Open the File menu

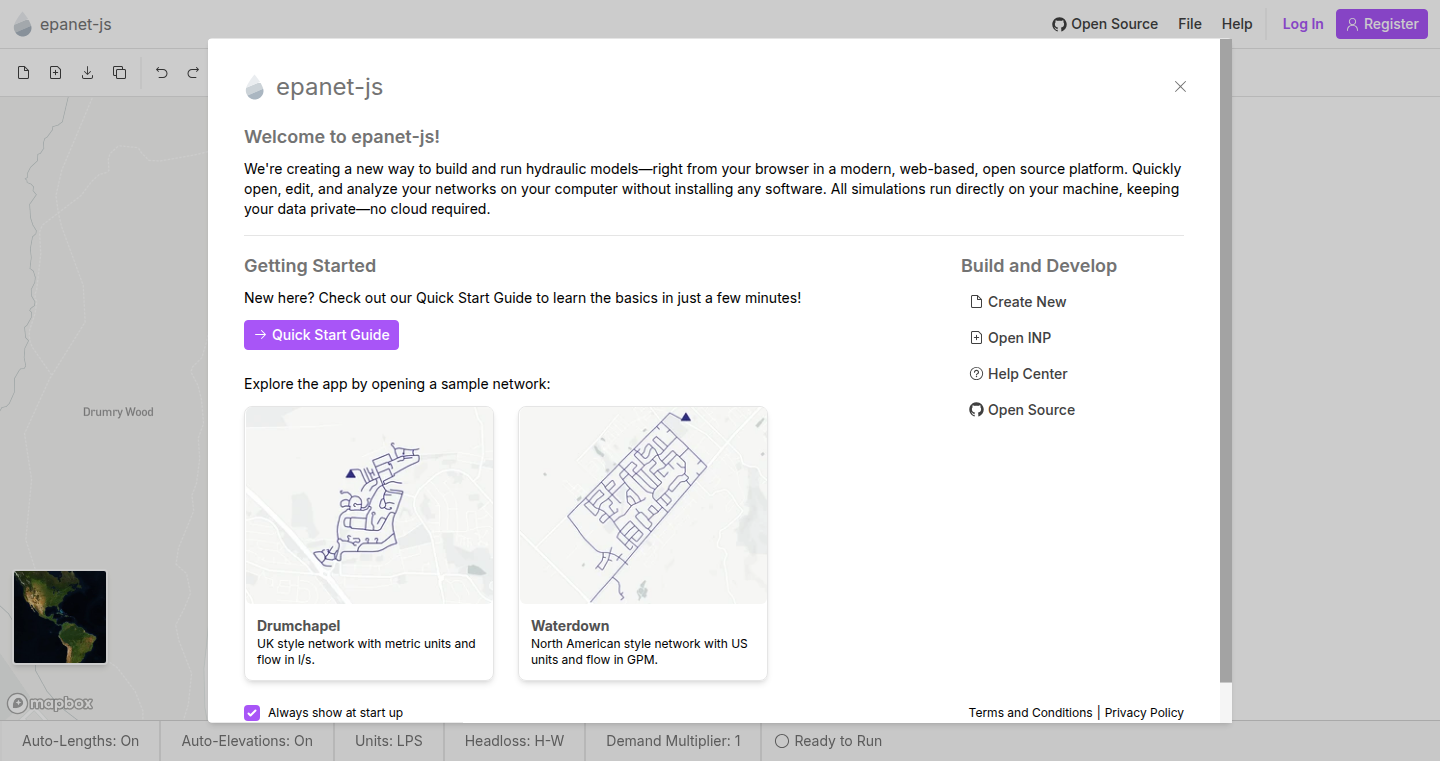(x=1190, y=24)
